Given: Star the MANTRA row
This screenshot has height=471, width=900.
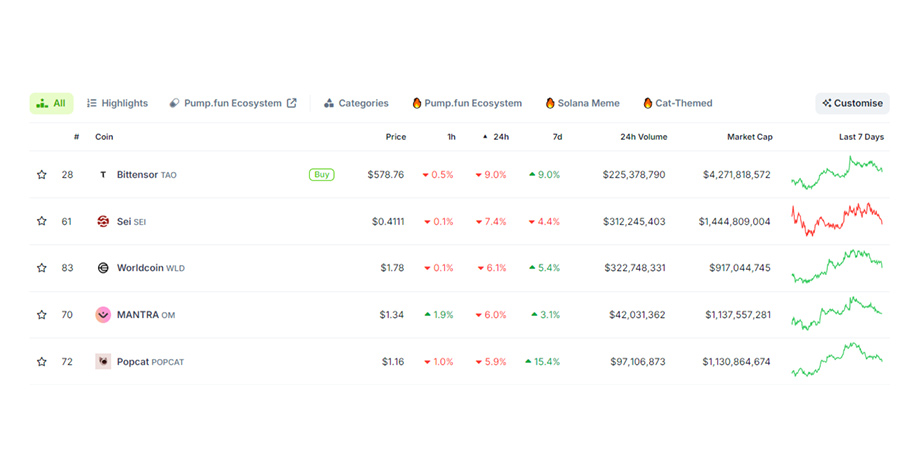Looking at the screenshot, I should point(42,315).
